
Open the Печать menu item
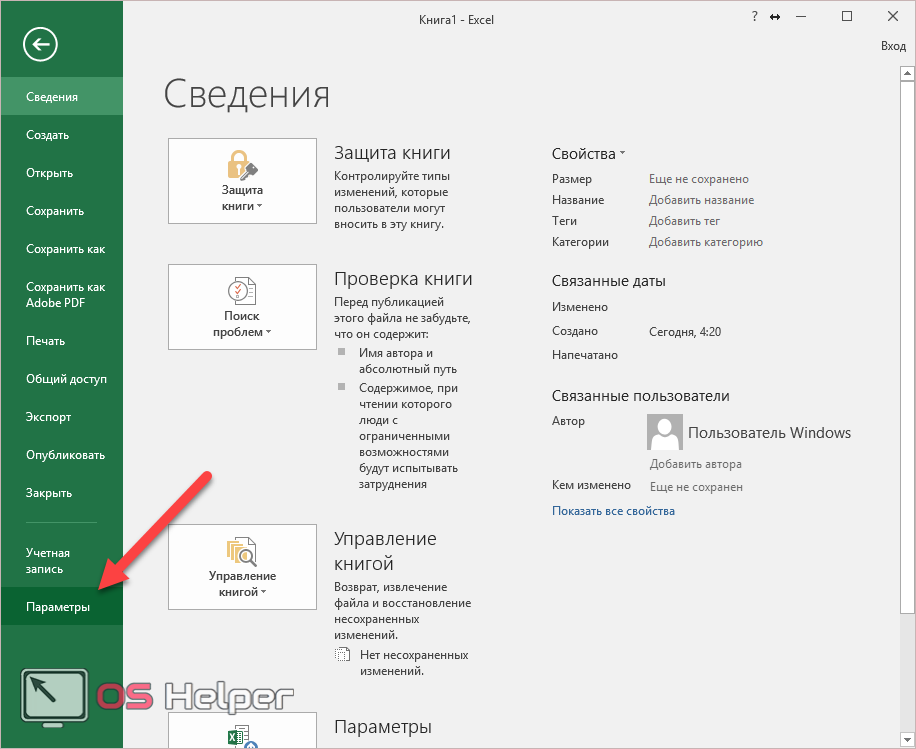click(46, 341)
